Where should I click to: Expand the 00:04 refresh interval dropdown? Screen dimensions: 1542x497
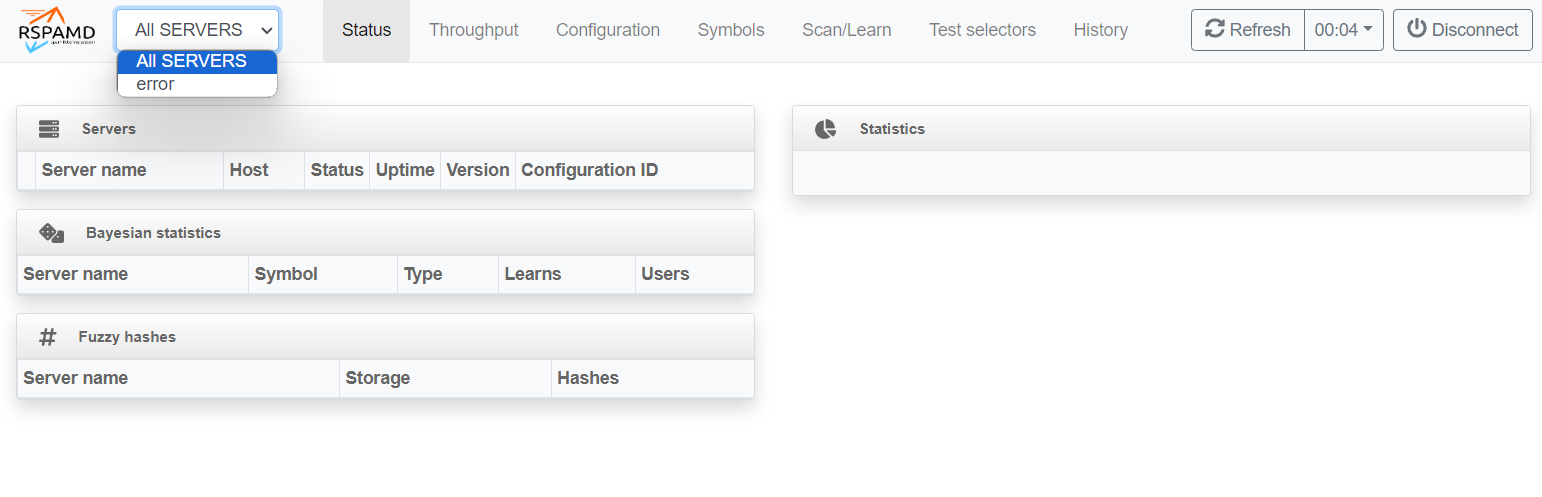[1343, 30]
